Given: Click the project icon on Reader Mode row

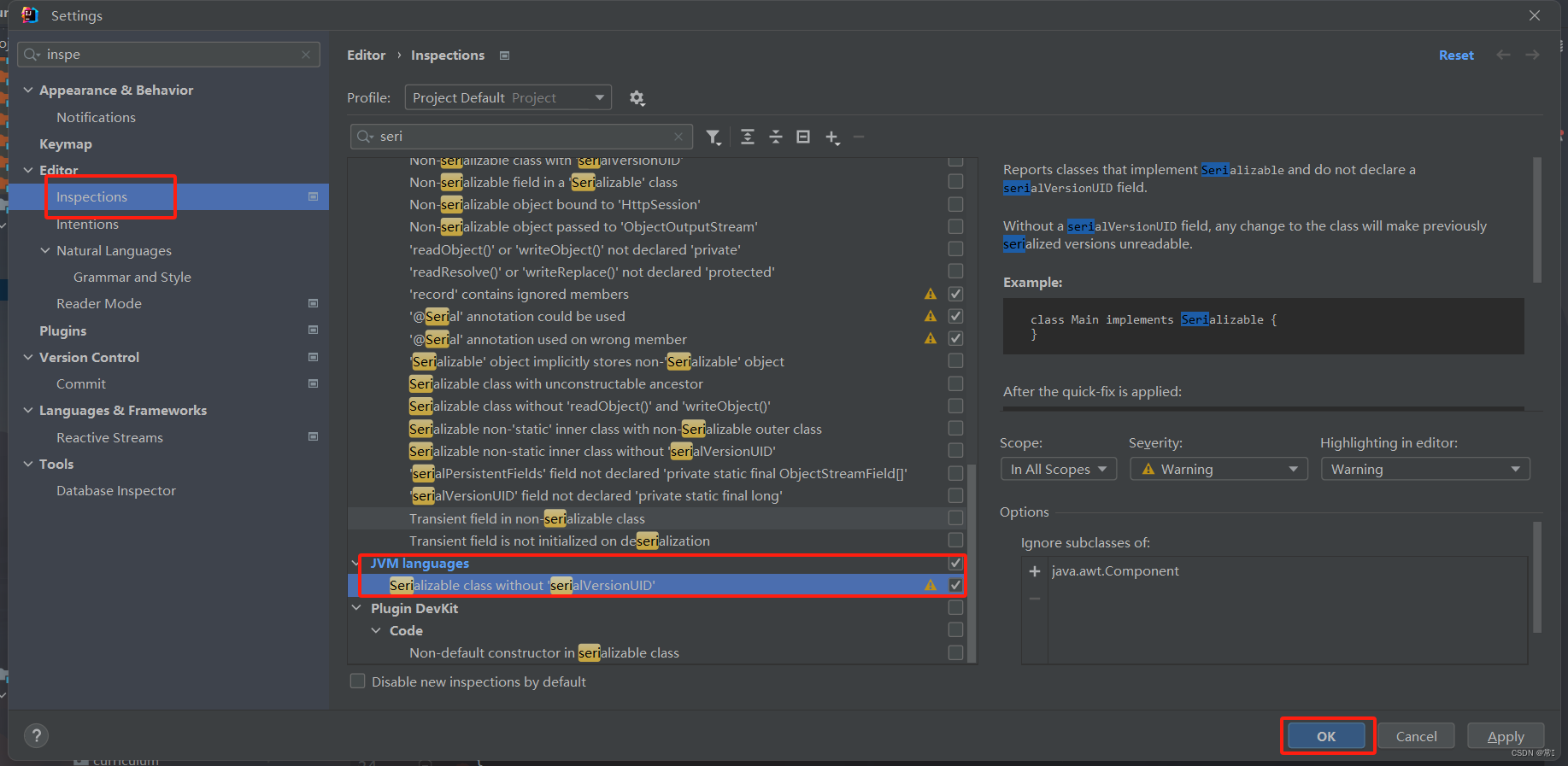Looking at the screenshot, I should point(313,303).
